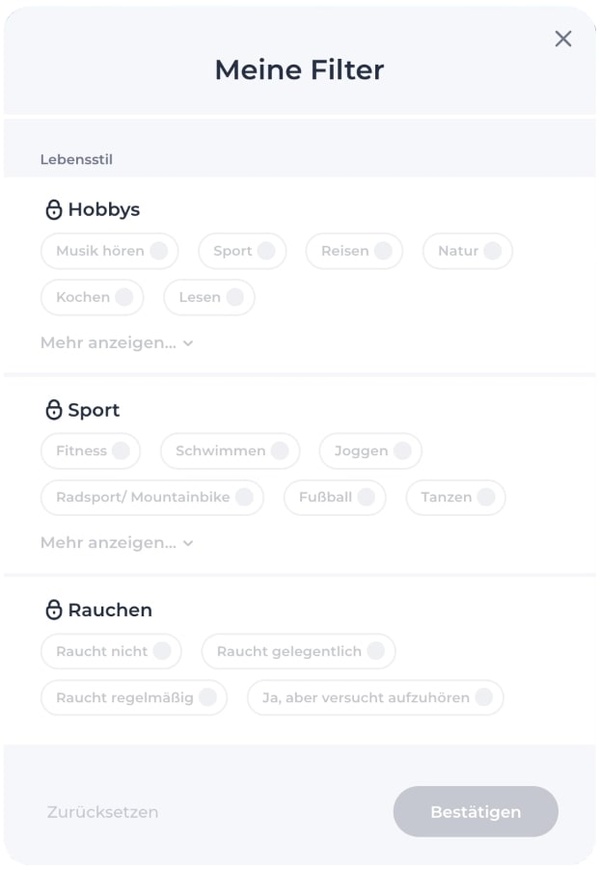Toggle the Fußball sport filter
Viewport: 600px width, 870px height.
334,497
